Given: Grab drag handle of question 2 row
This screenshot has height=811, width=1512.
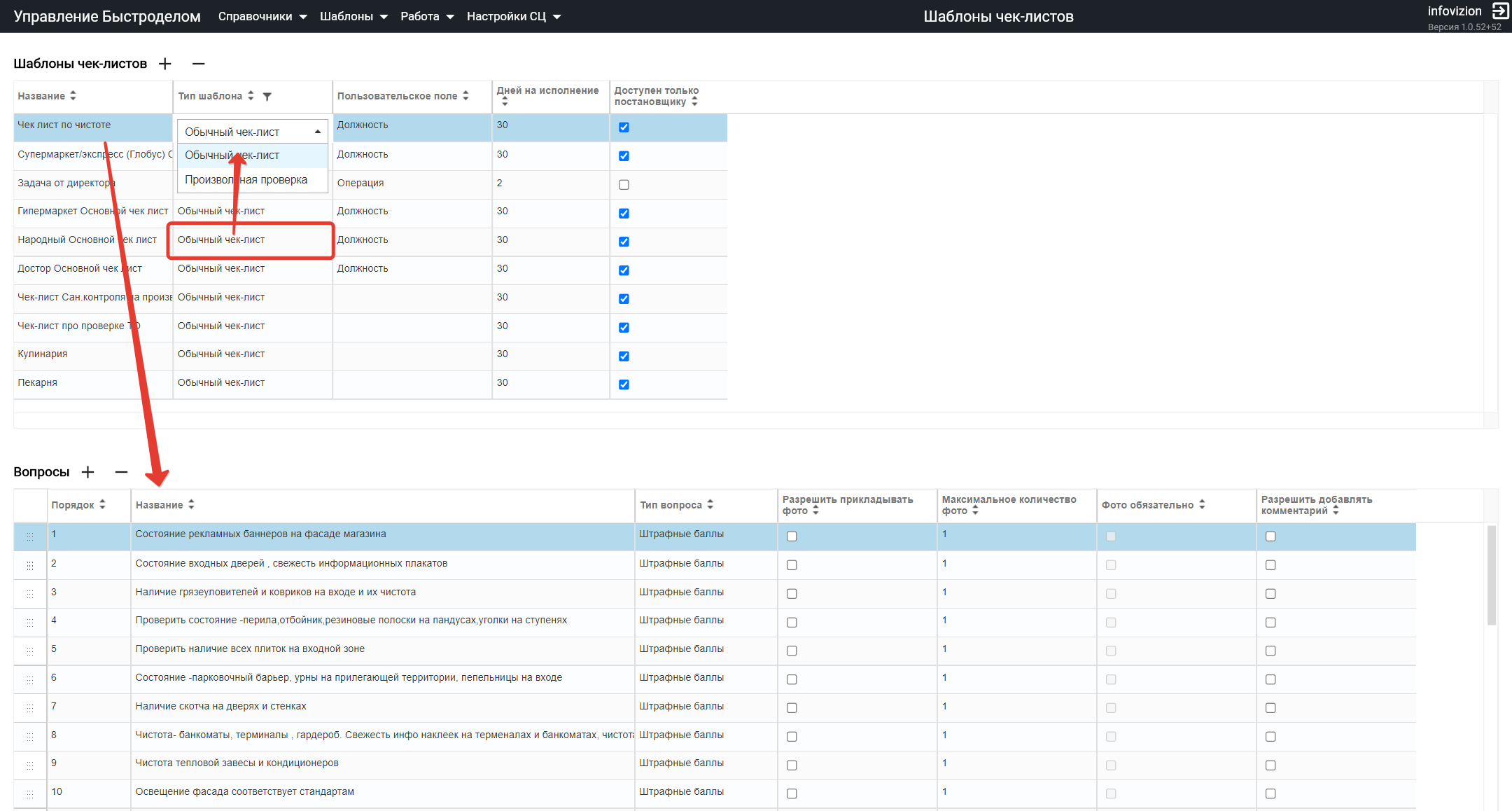Looking at the screenshot, I should pos(30,565).
